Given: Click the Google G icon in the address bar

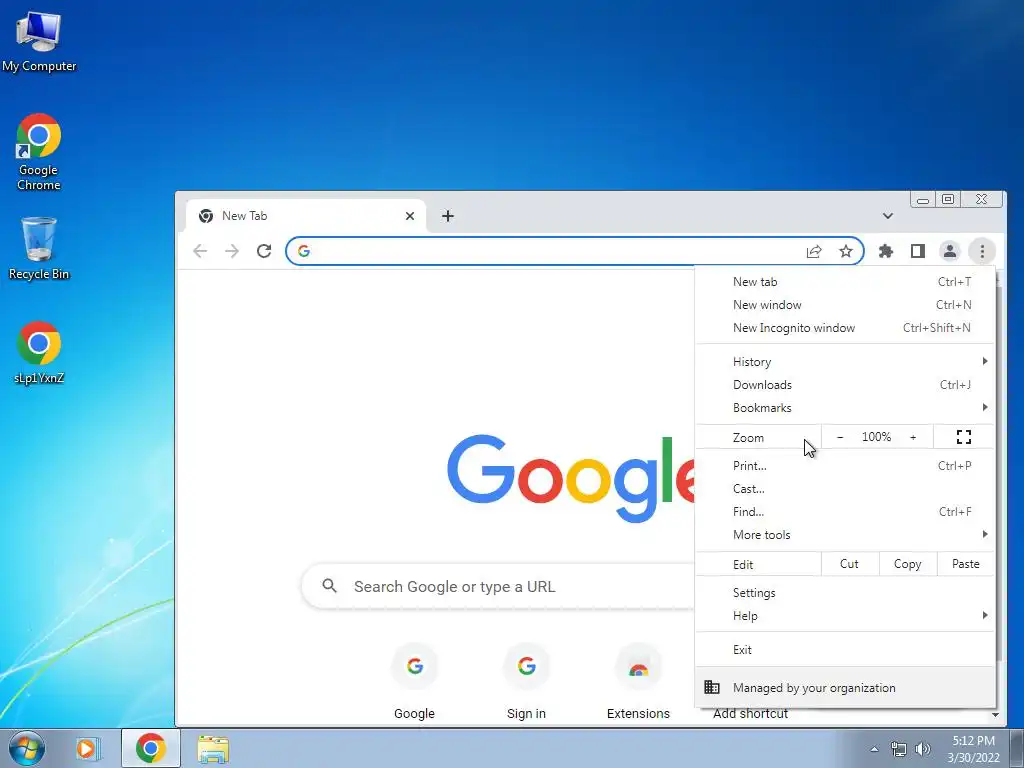Looking at the screenshot, I should [304, 251].
